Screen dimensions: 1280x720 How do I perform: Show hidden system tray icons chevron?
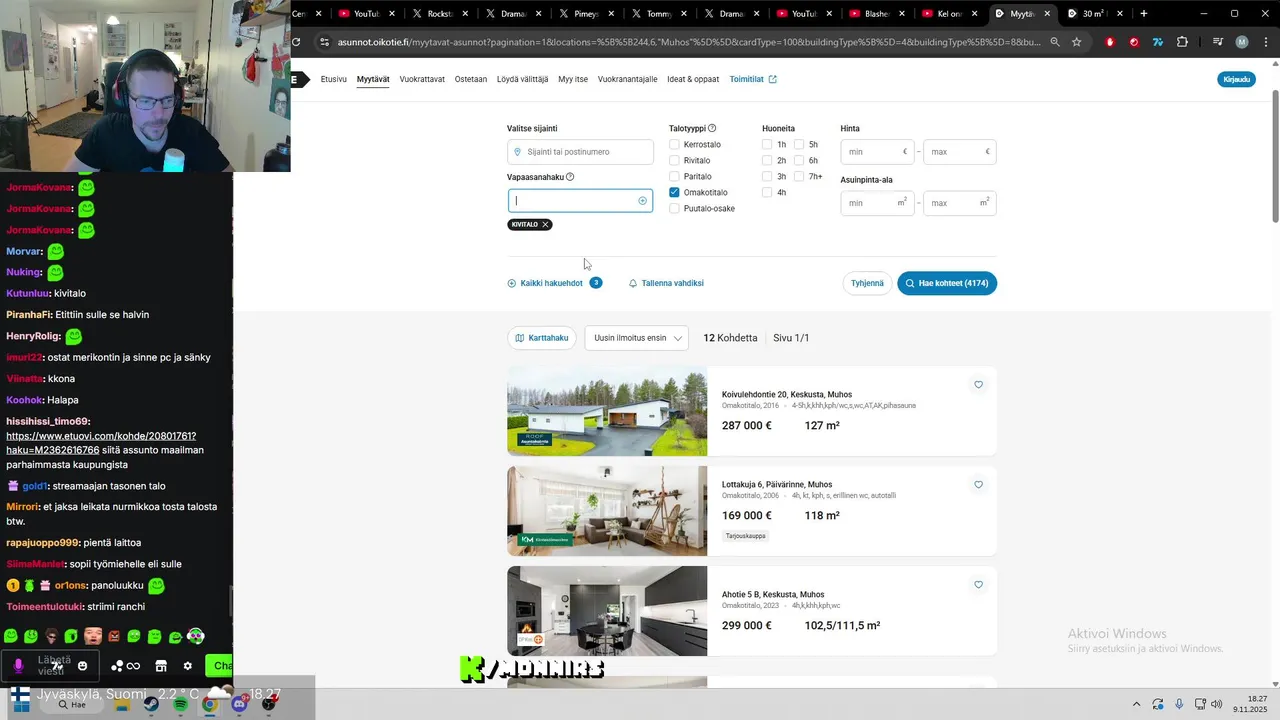click(1136, 704)
